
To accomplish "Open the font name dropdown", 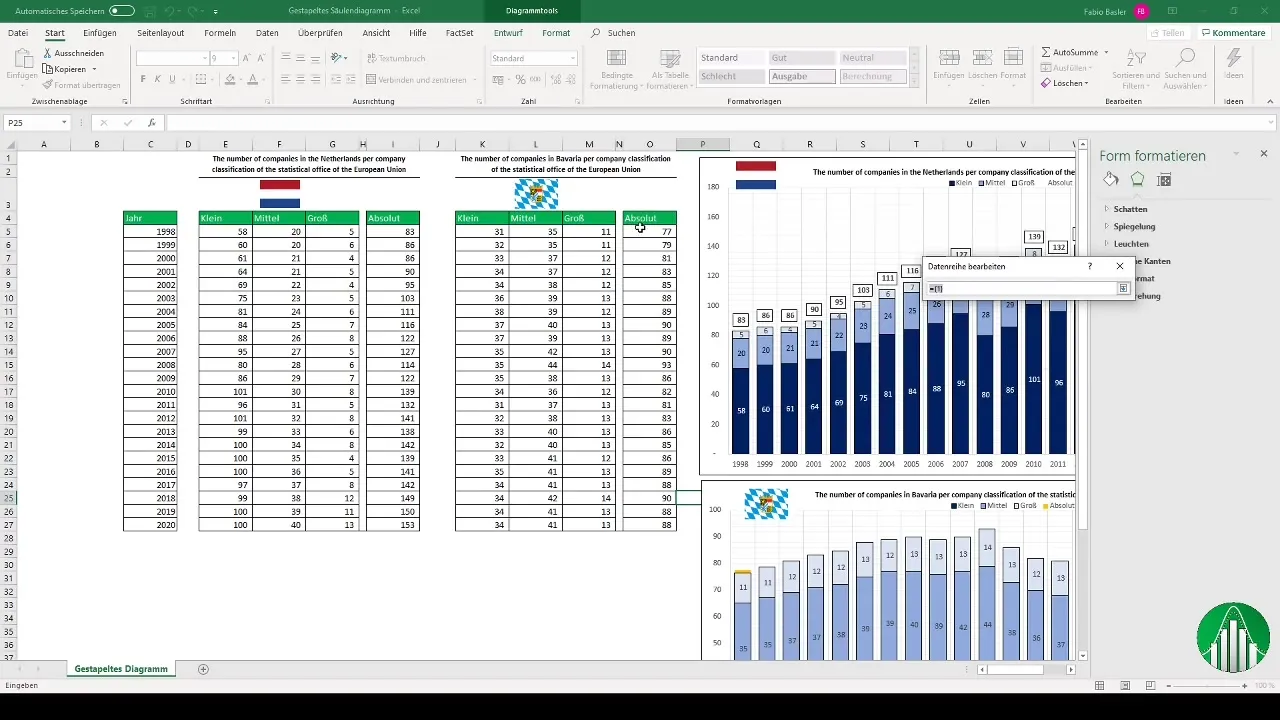I will pyautogui.click(x=203, y=58).
